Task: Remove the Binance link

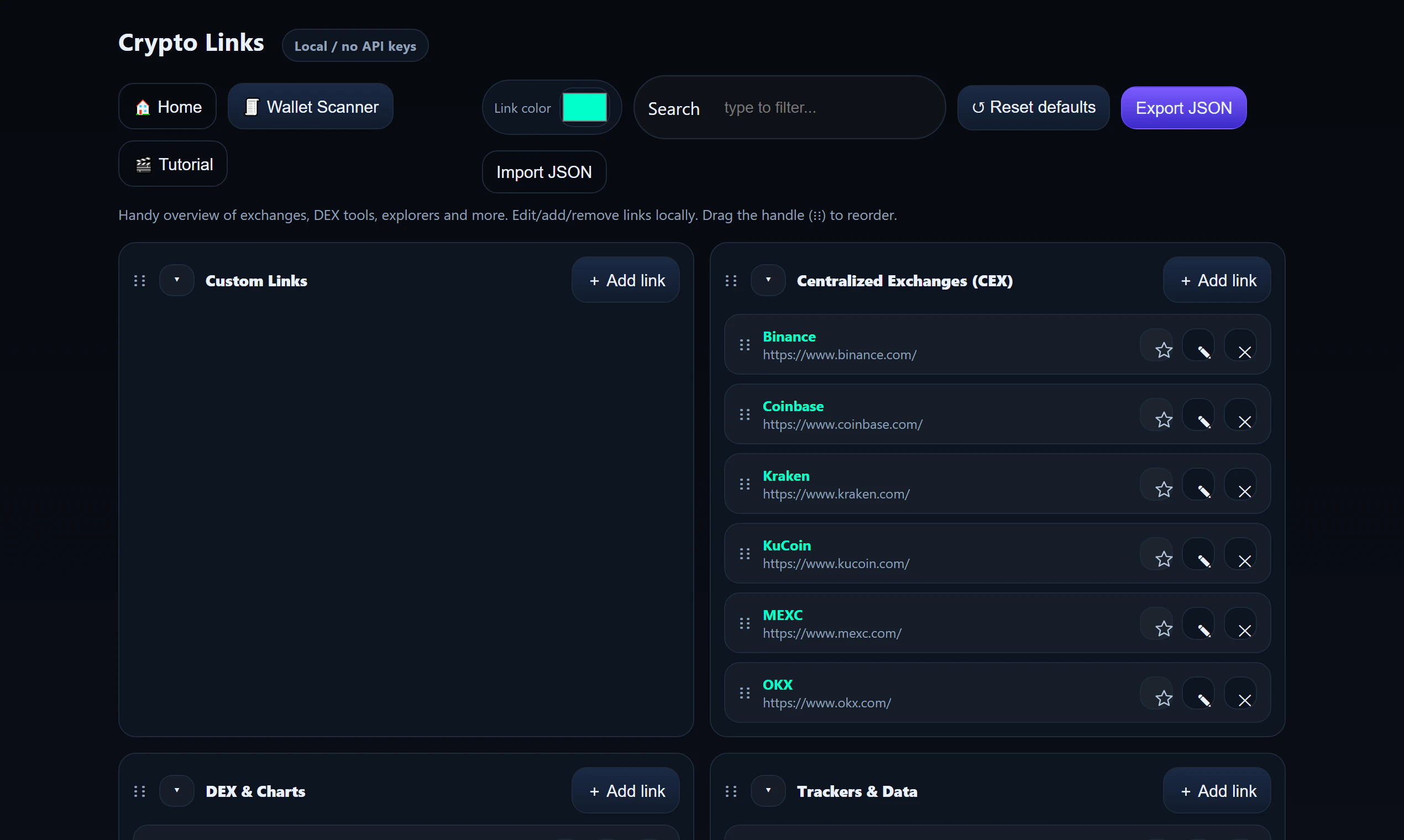Action: pyautogui.click(x=1240, y=345)
